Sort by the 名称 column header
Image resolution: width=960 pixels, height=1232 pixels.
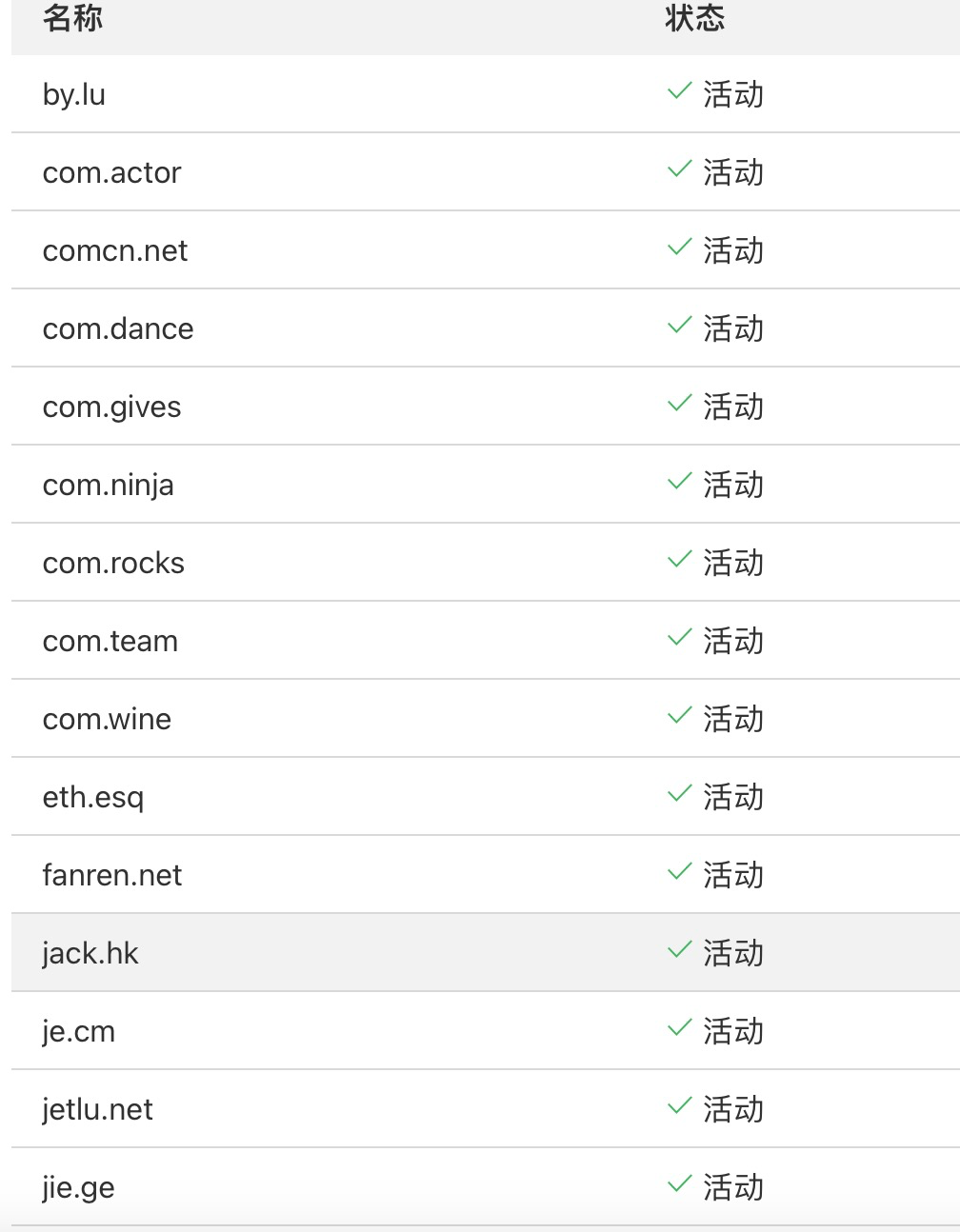(72, 18)
